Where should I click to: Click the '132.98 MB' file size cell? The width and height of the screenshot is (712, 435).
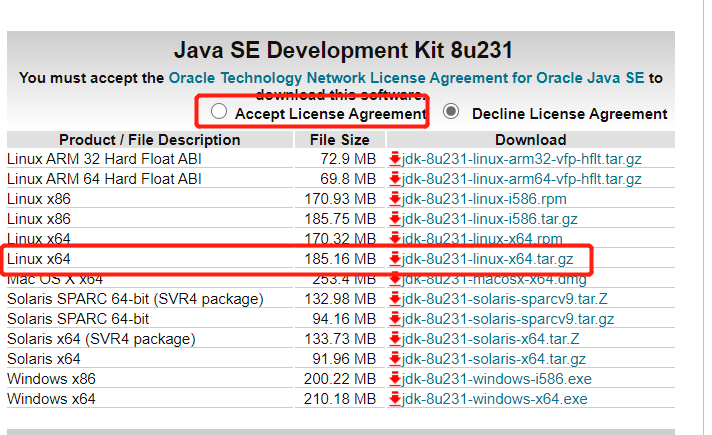pyautogui.click(x=340, y=299)
